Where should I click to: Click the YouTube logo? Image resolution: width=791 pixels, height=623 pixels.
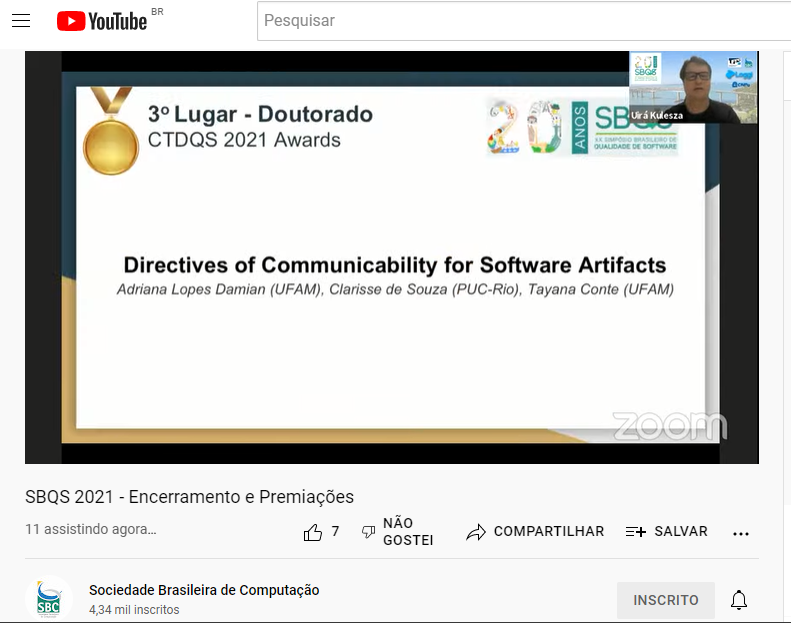[x=102, y=21]
